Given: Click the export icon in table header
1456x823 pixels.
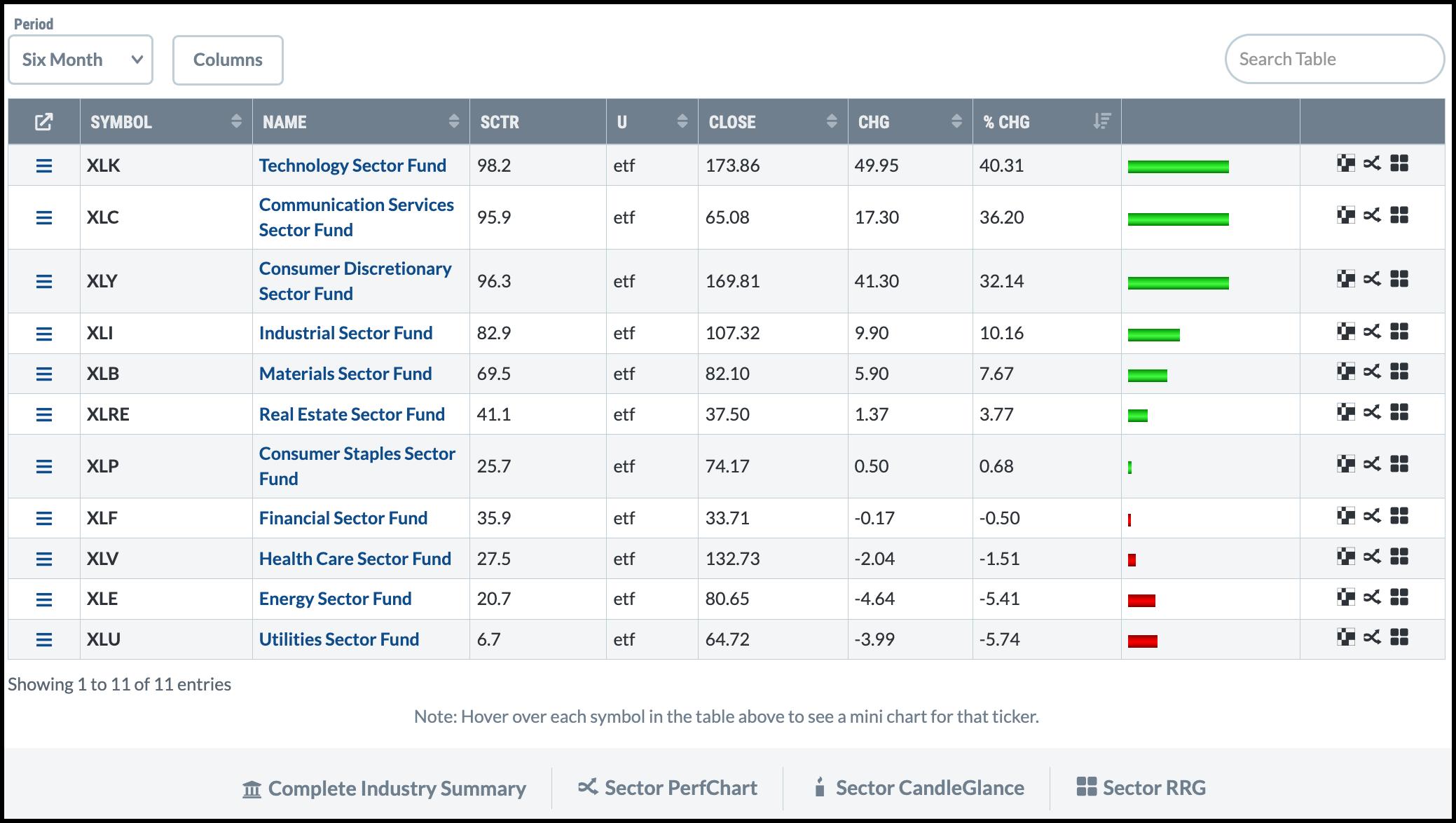Looking at the screenshot, I should (43, 122).
